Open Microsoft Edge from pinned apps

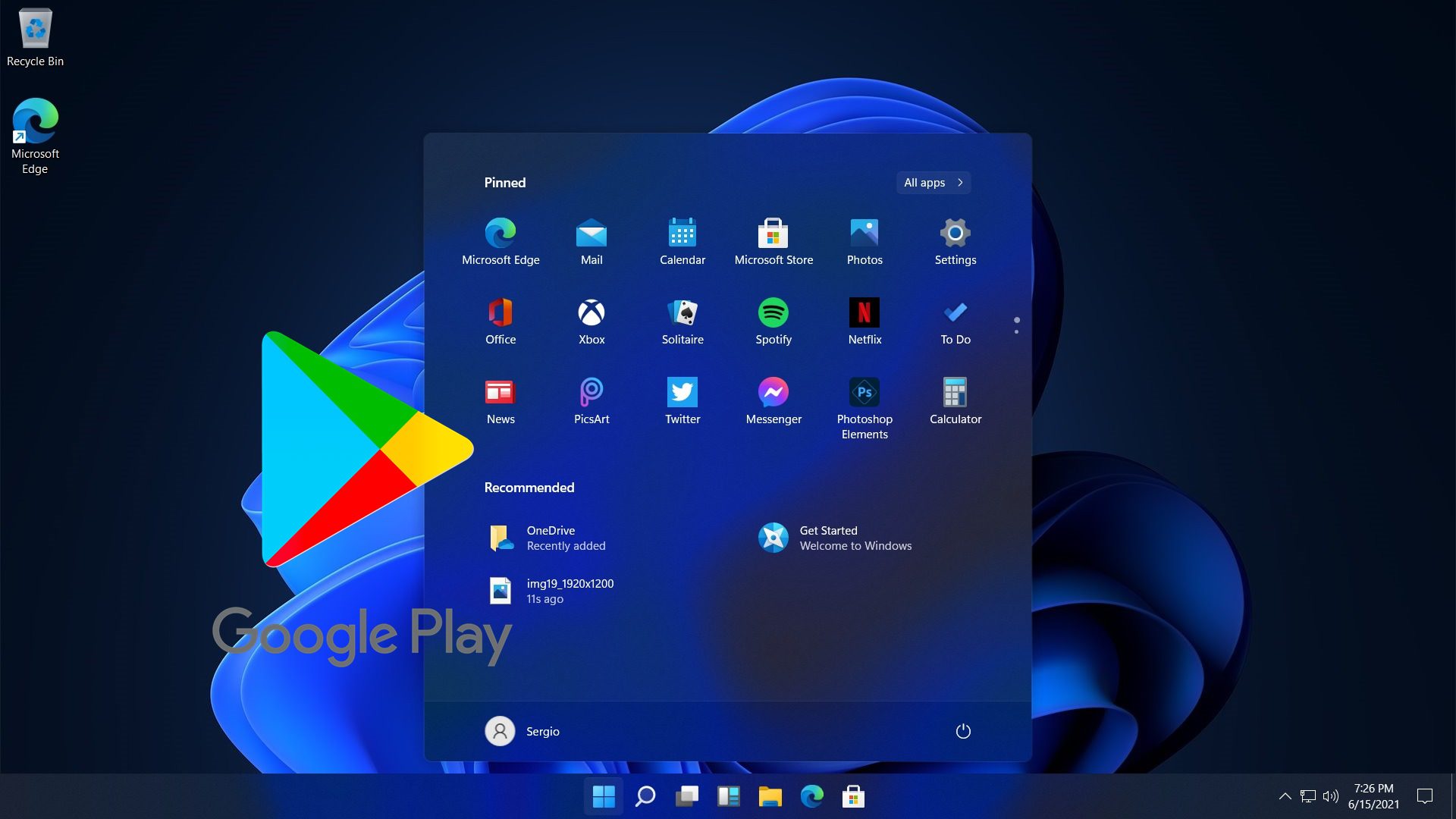[x=500, y=241]
